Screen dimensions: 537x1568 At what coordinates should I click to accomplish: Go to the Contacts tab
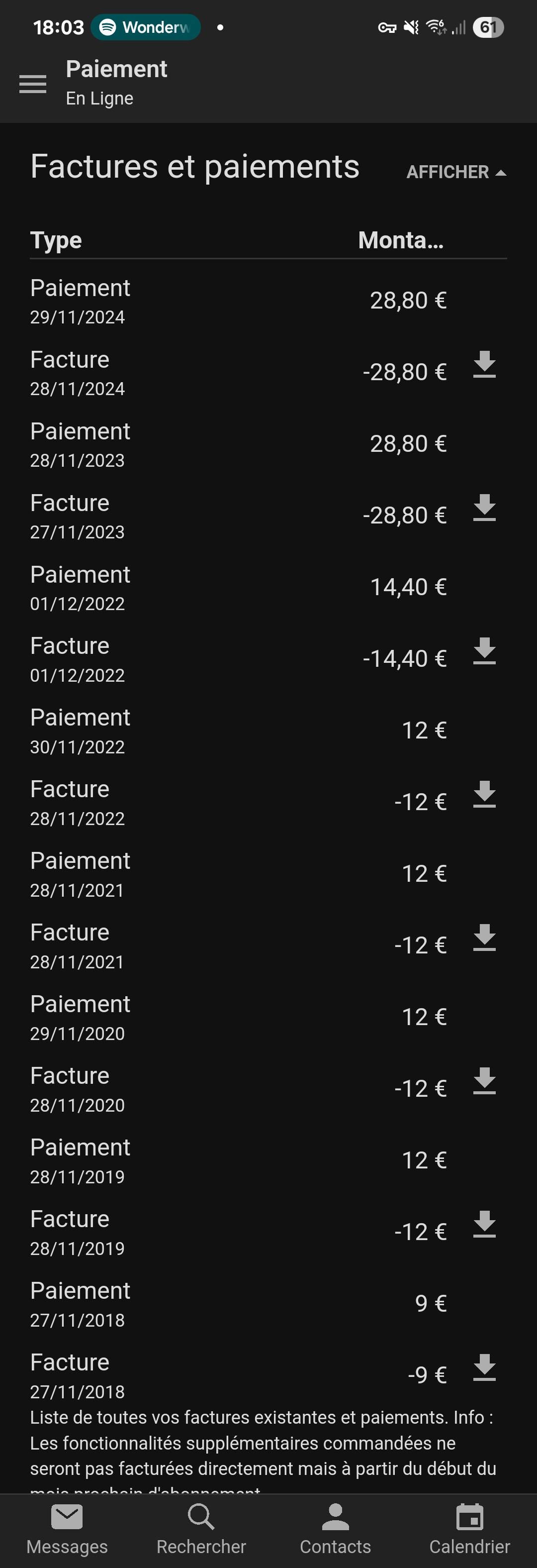(x=336, y=1530)
